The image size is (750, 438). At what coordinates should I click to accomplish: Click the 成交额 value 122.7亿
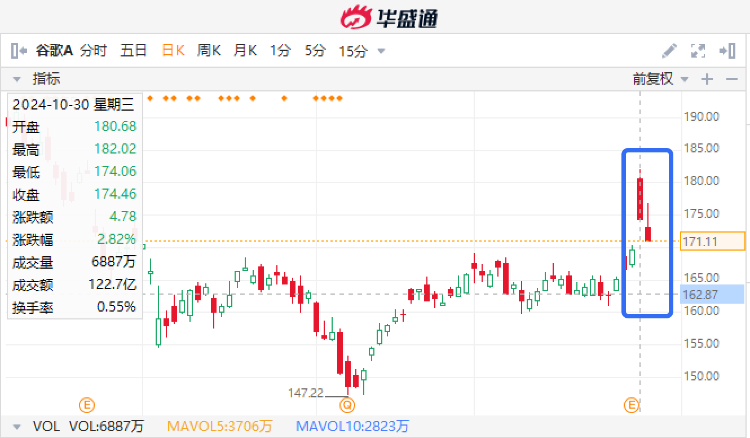click(112, 285)
